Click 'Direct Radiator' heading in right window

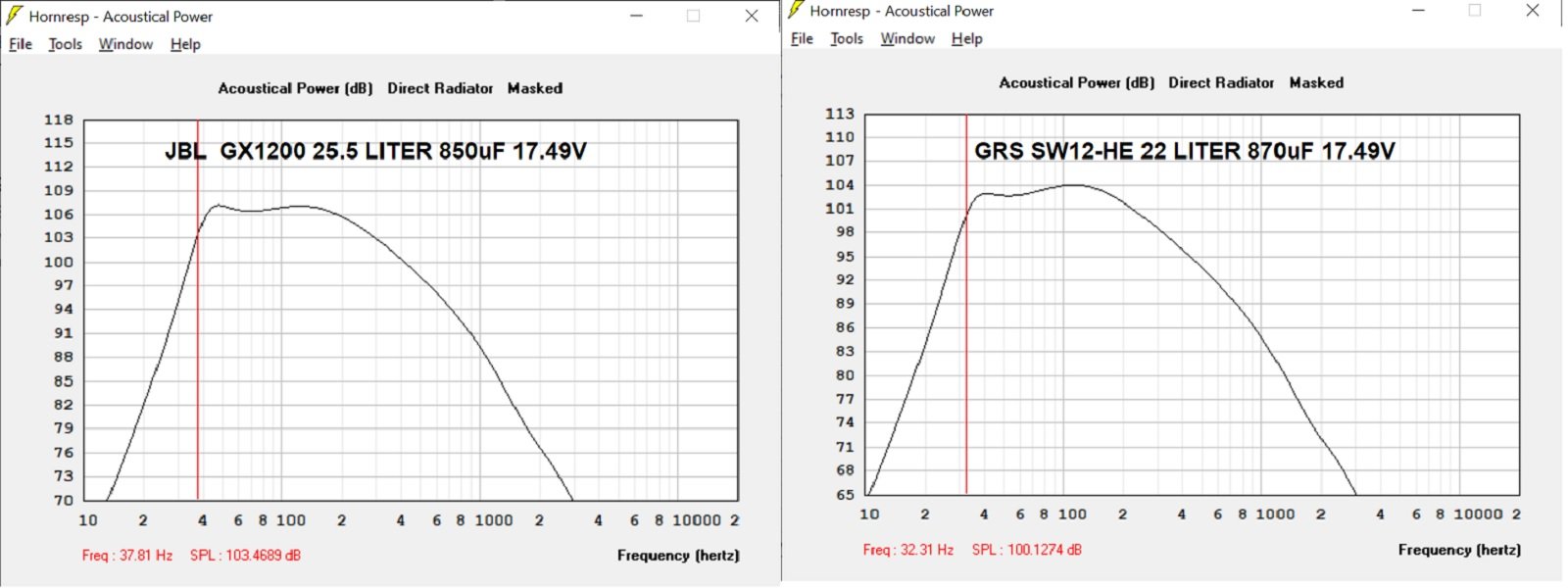1221,82
